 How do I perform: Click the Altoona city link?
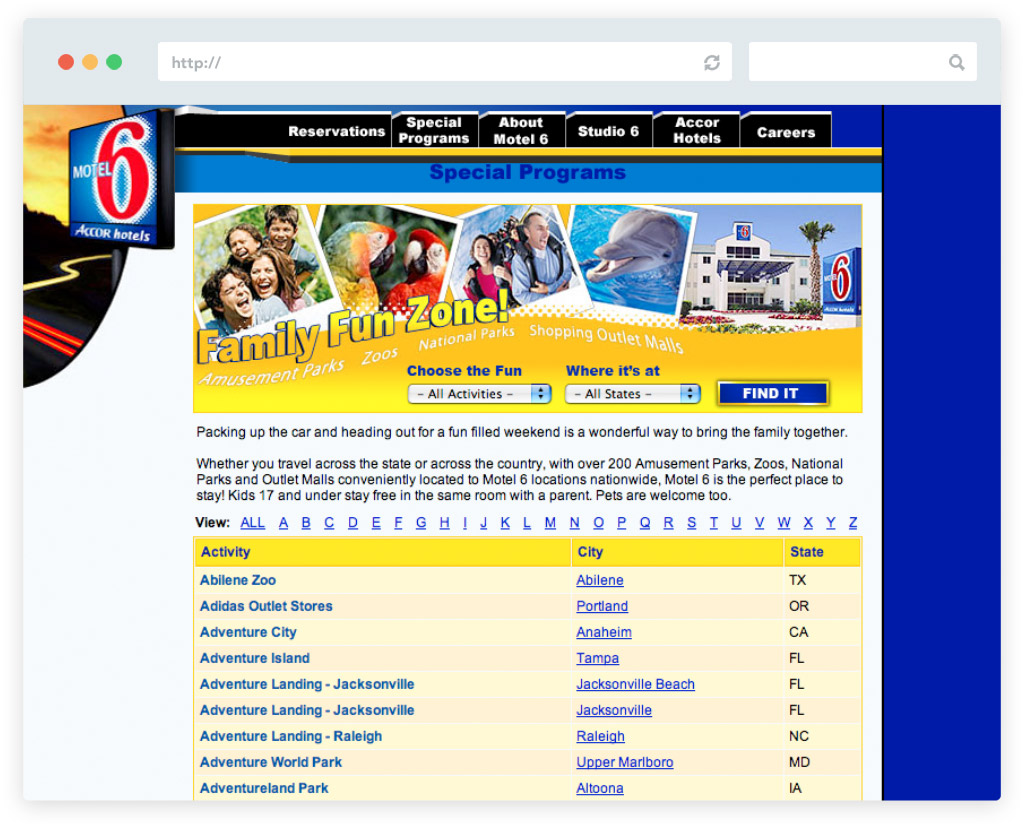[600, 788]
